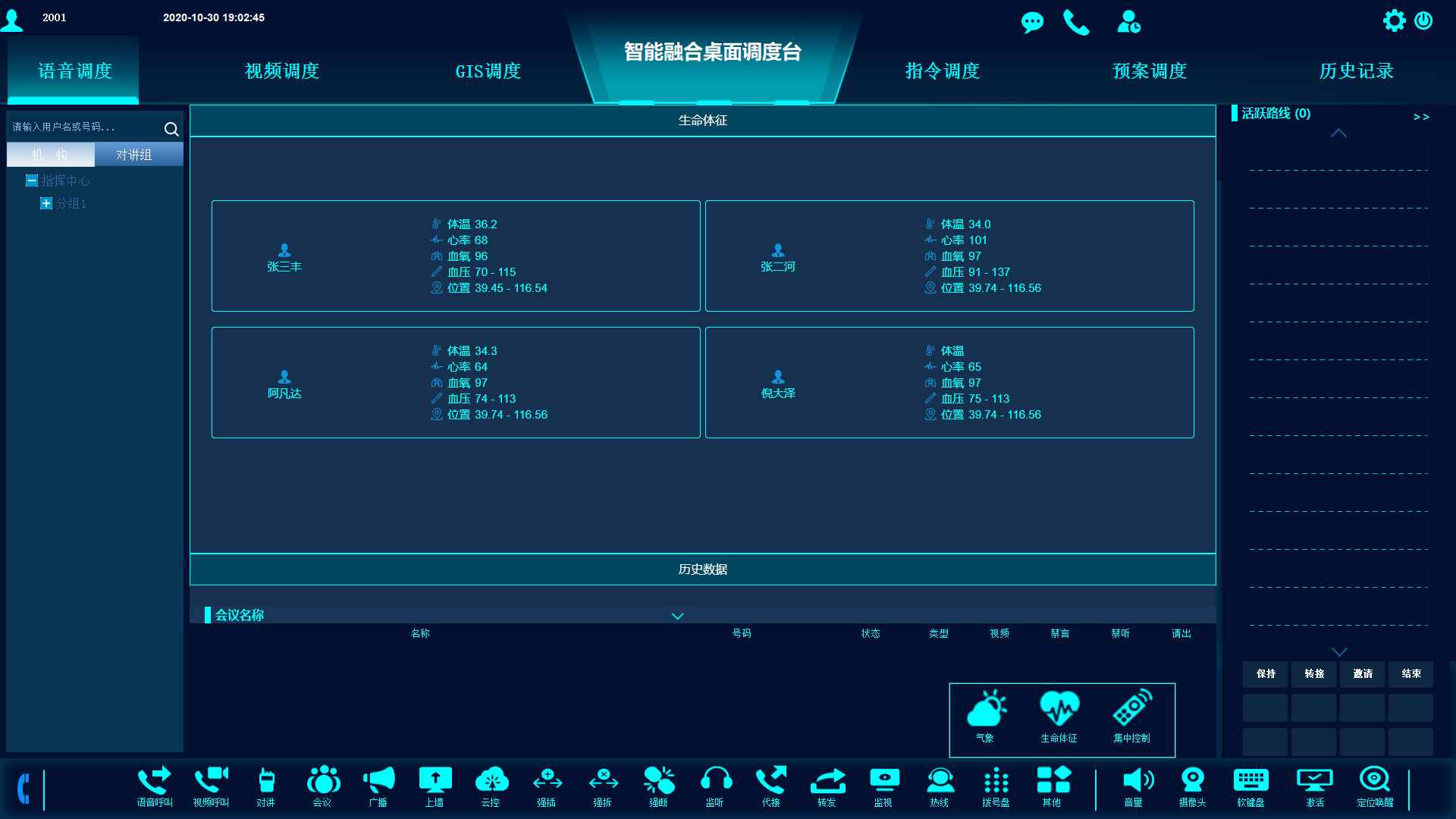
Task: Open 历史记录 tab
Action: 1355,69
